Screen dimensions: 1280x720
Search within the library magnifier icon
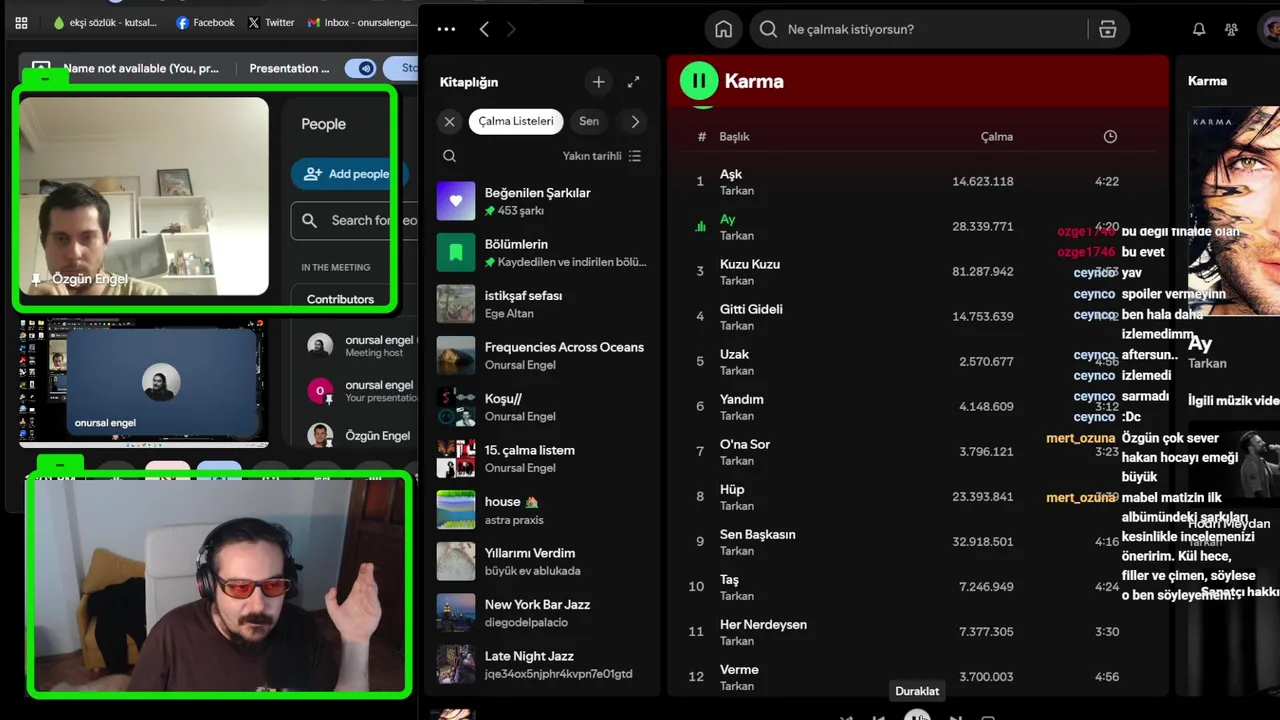pyautogui.click(x=449, y=156)
